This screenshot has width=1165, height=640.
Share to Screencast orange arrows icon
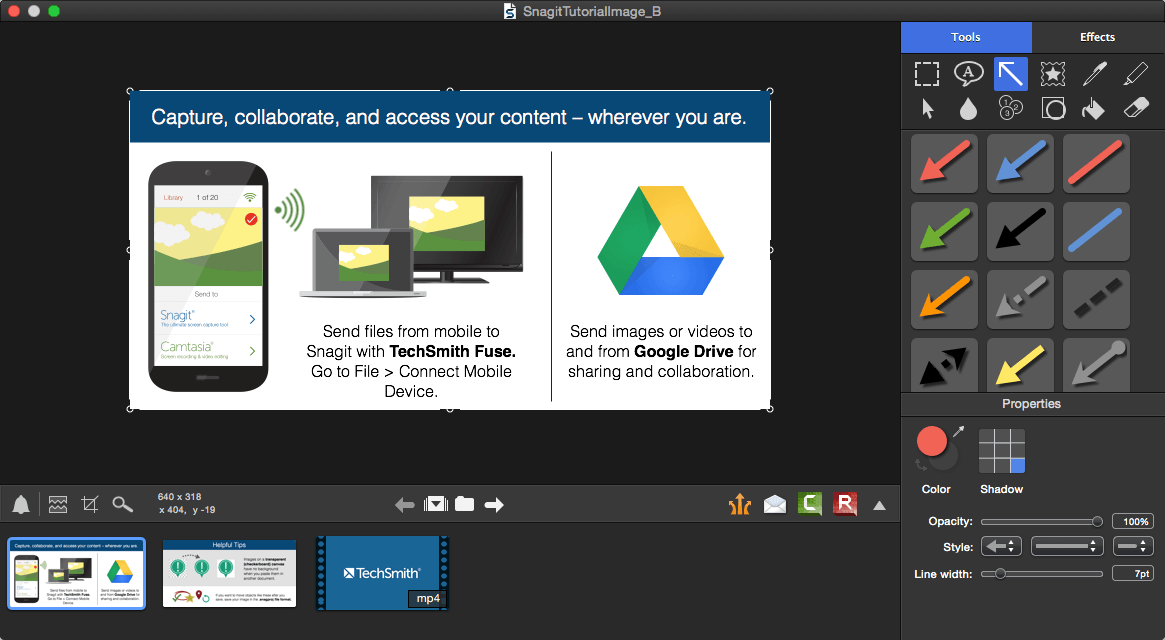(739, 505)
